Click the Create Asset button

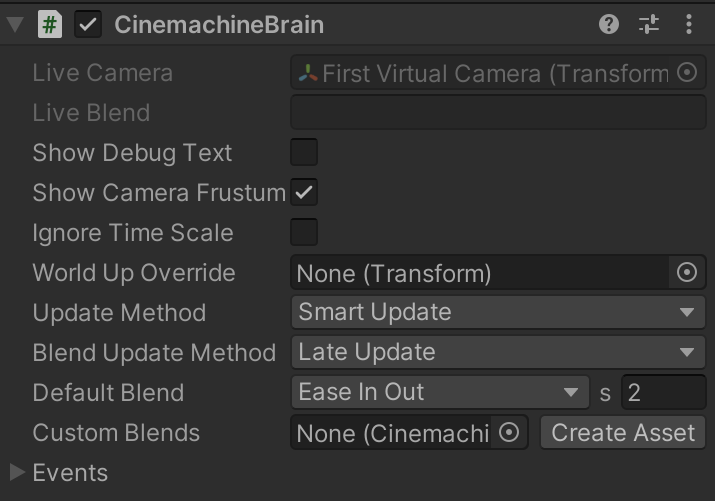pos(623,433)
